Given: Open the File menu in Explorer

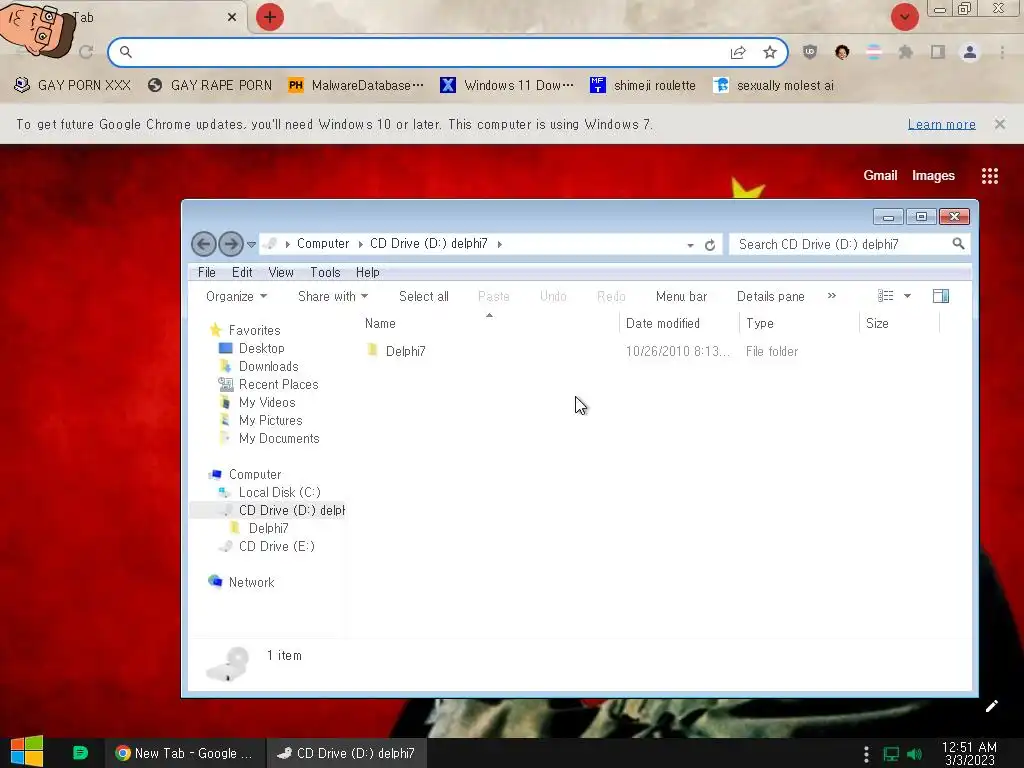Looking at the screenshot, I should click(x=206, y=272).
